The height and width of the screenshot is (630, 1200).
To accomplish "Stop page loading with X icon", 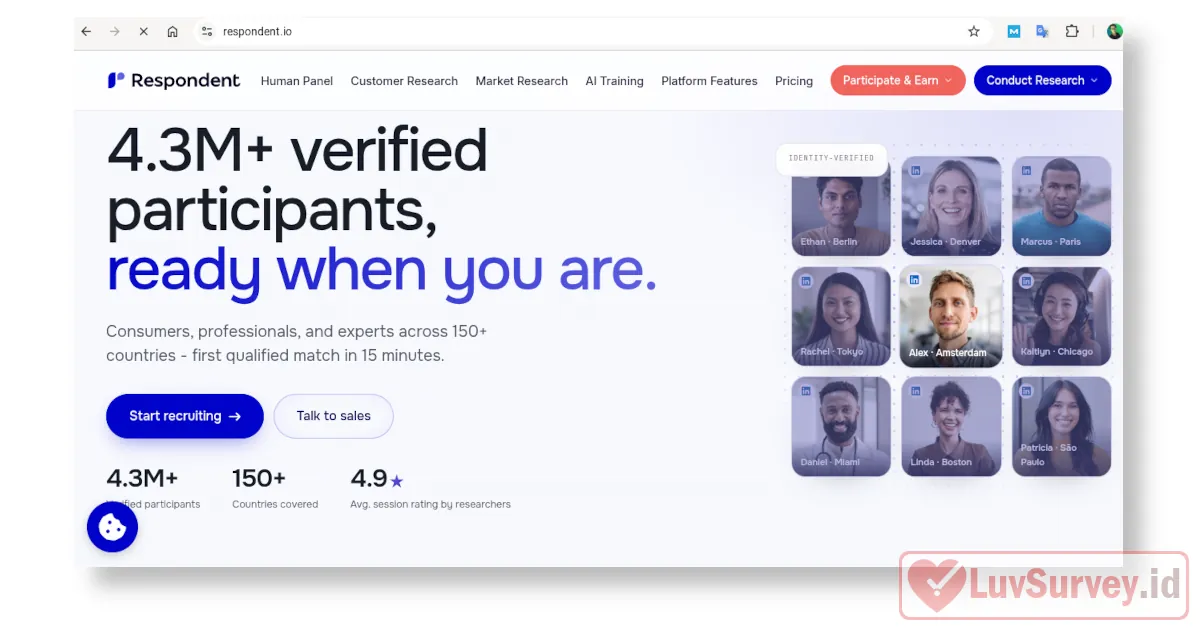I will [x=143, y=31].
